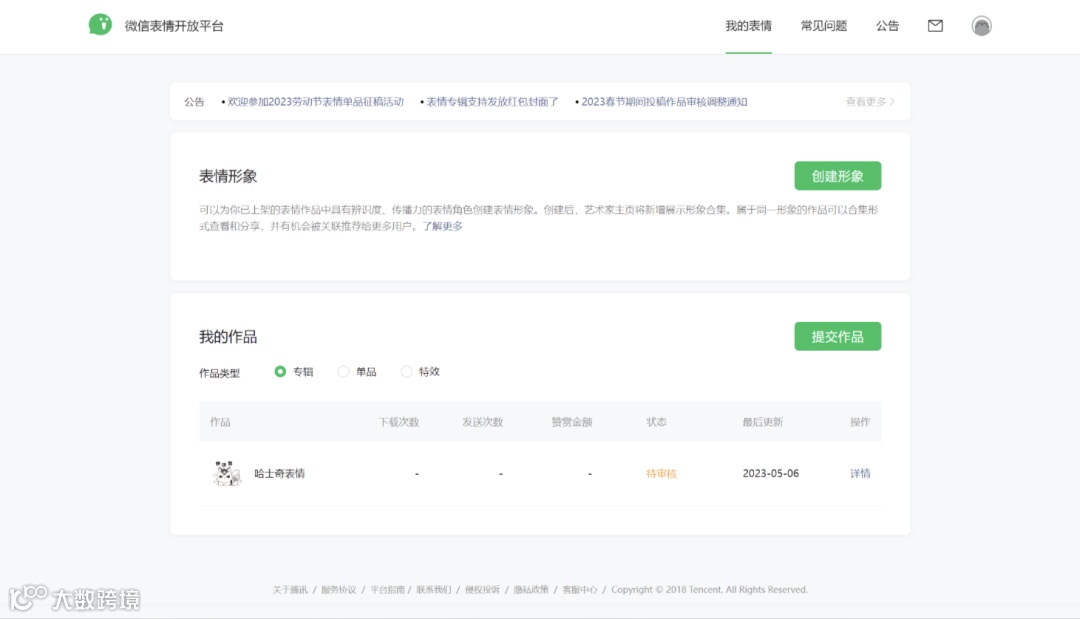
Task: Open 详情 for 哈士奇表情
Action: coord(860,473)
